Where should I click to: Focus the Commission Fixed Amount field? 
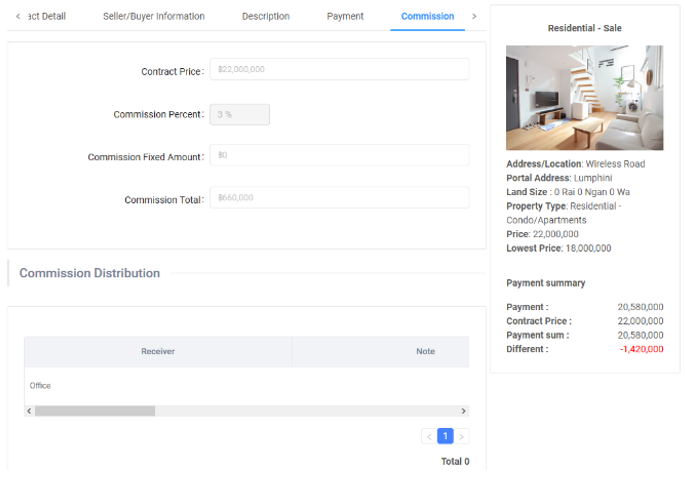[339, 156]
